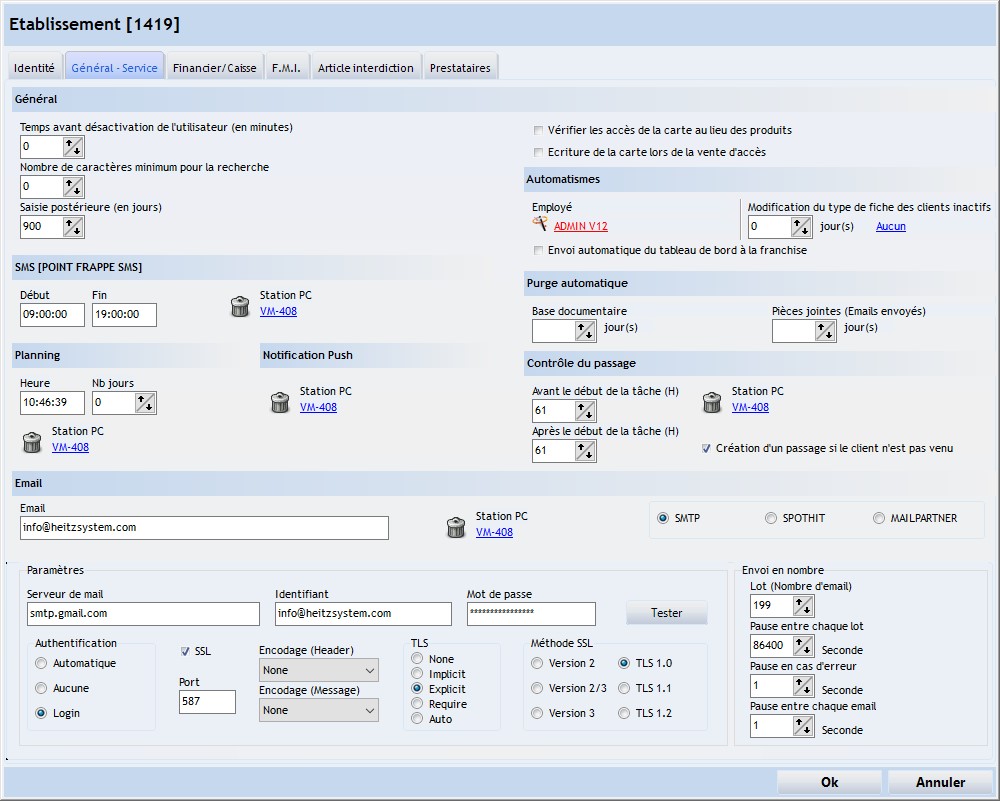This screenshot has height=801, width=1000.
Task: Click trash icon in Contrôle du passage
Action: 712,403
